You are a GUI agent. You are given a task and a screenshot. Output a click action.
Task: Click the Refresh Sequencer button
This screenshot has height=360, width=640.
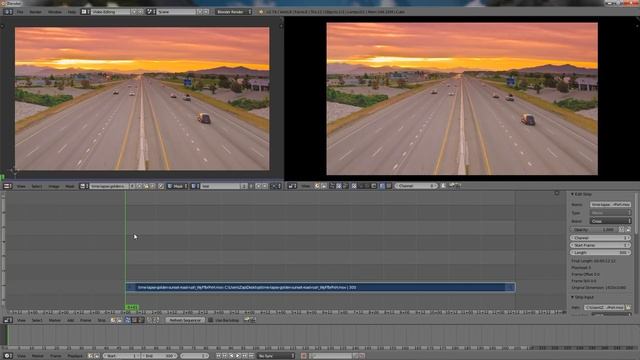click(185, 320)
